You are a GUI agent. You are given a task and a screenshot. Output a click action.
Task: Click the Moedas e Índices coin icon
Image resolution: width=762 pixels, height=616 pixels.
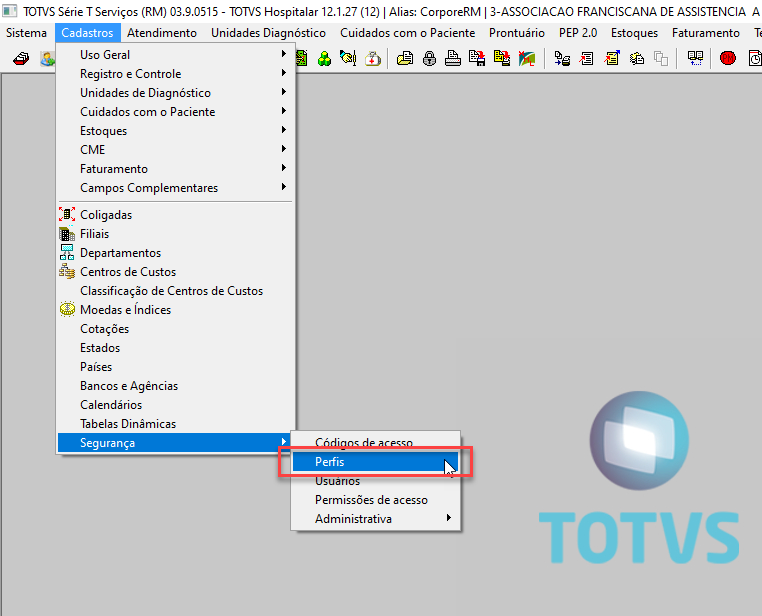[x=67, y=309]
